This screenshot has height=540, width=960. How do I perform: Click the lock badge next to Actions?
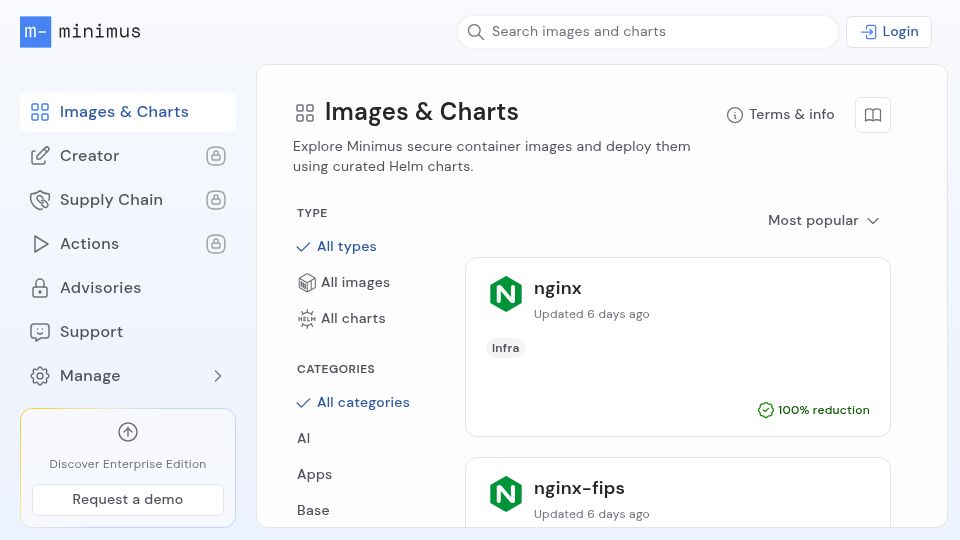(216, 244)
